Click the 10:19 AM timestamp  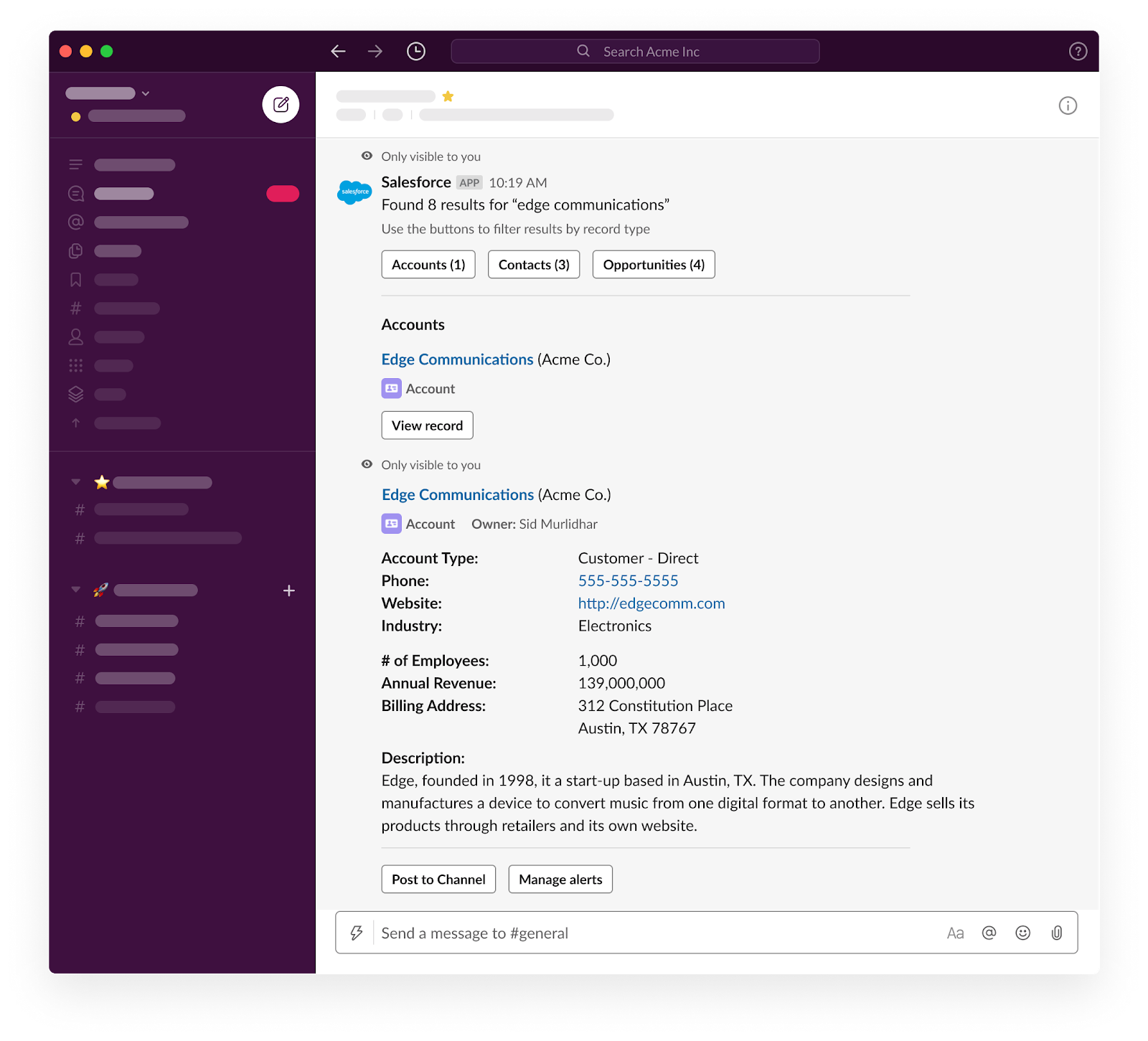(518, 183)
